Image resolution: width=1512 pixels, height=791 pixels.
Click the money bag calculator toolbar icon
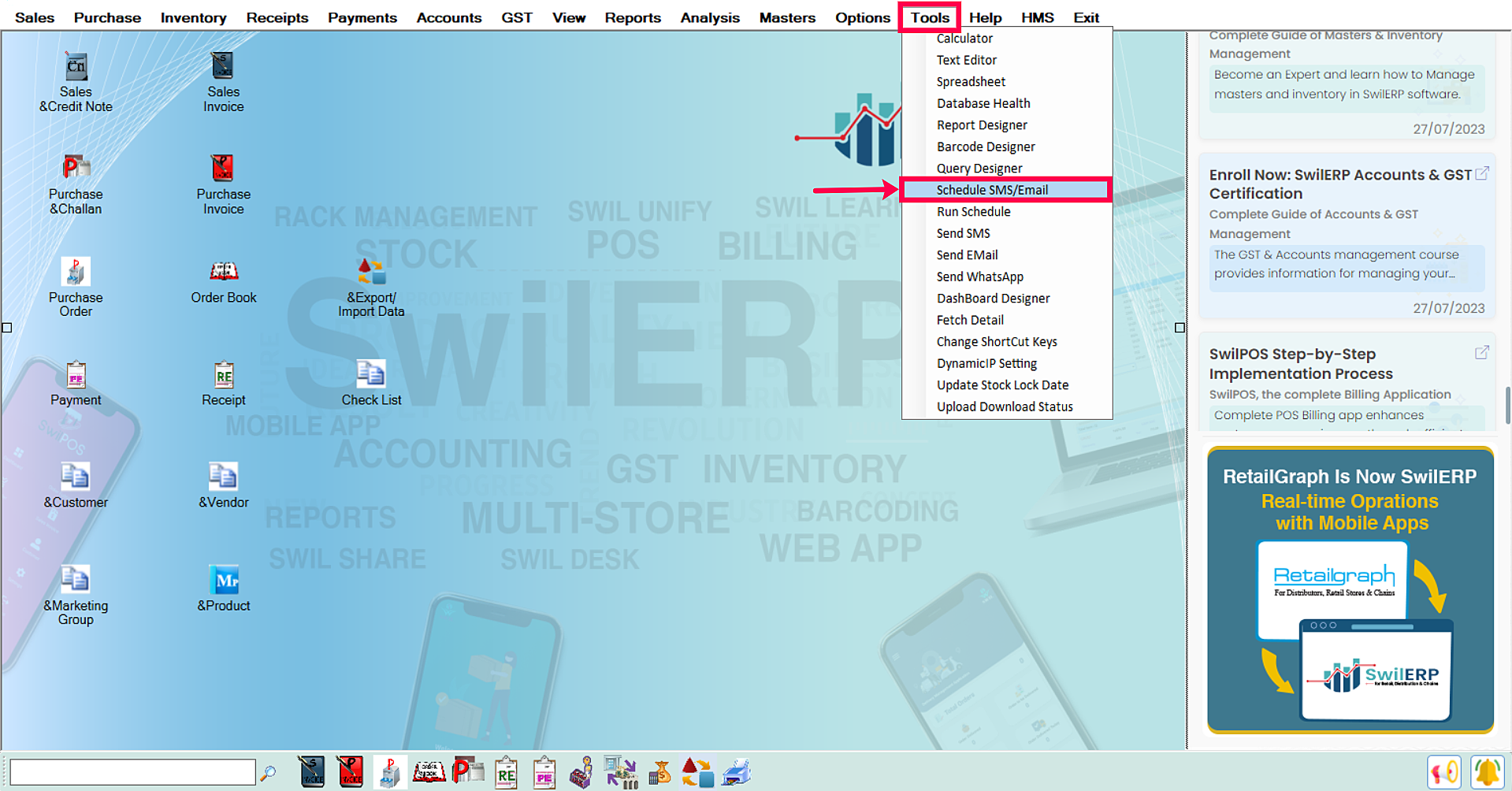point(659,772)
